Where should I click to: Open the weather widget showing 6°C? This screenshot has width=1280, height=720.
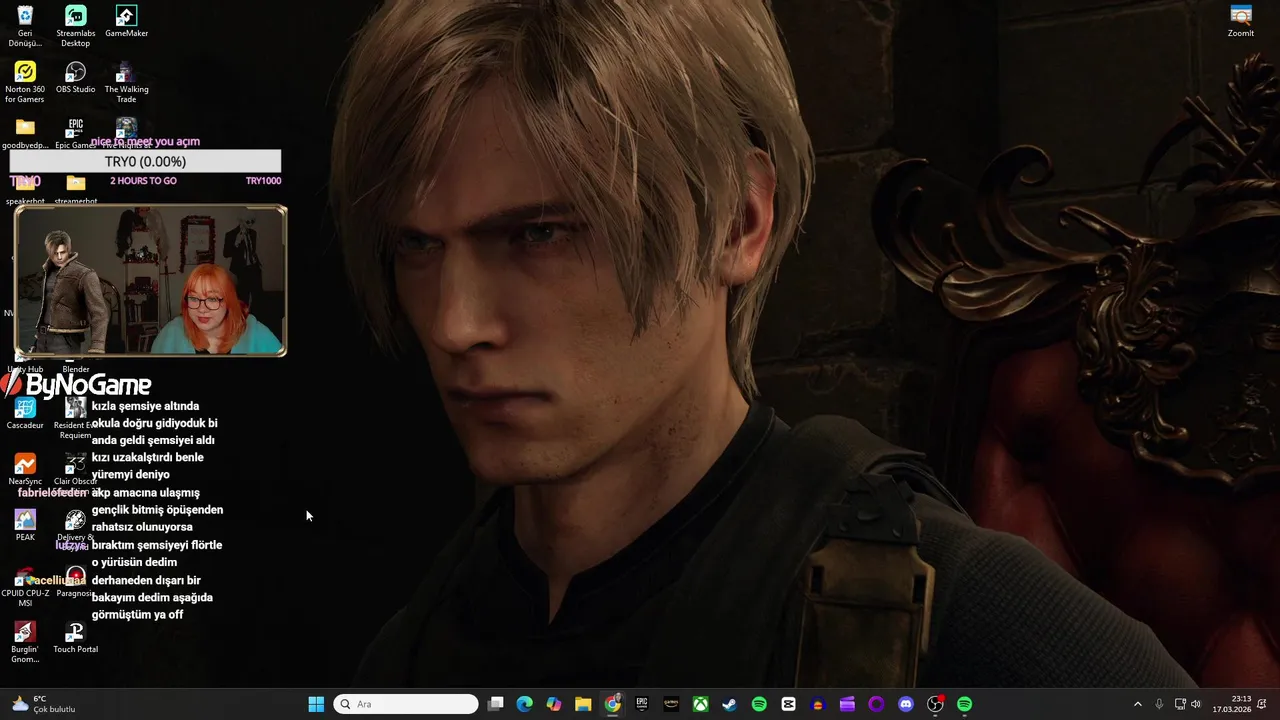pyautogui.click(x=44, y=704)
